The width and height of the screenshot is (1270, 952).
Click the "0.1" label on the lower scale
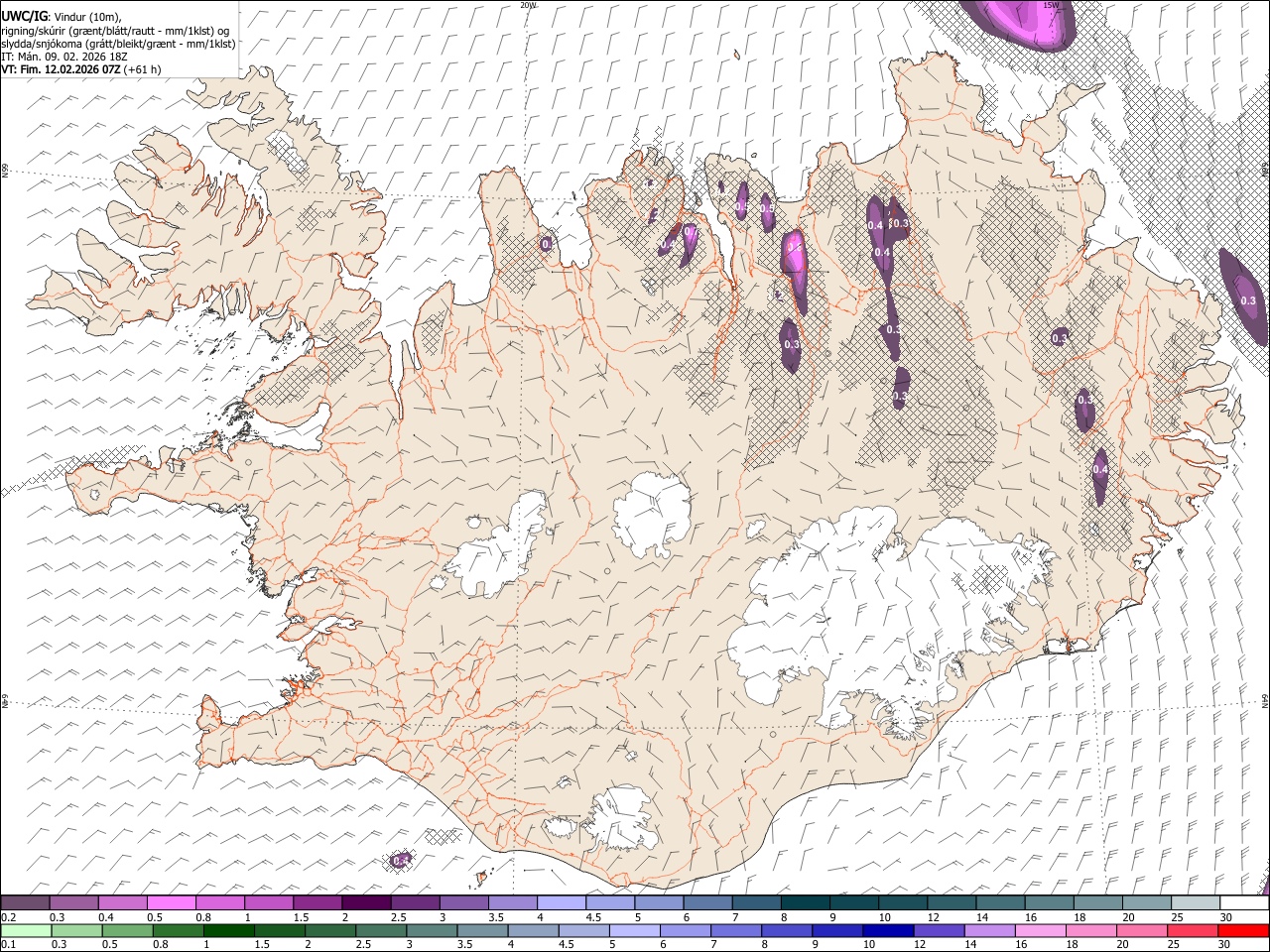tap(8, 945)
